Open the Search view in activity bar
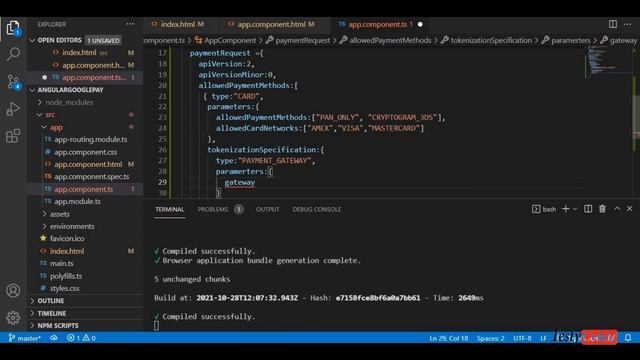 pyautogui.click(x=13, y=54)
